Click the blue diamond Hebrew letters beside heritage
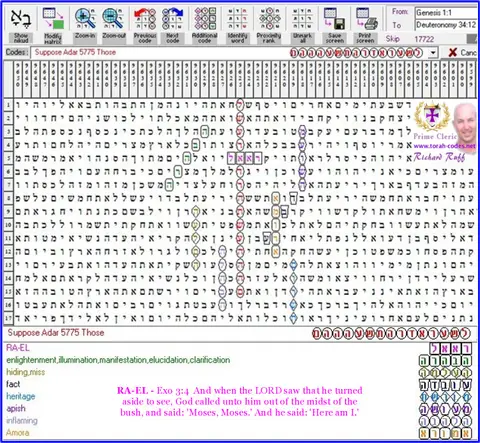 (x=446, y=397)
